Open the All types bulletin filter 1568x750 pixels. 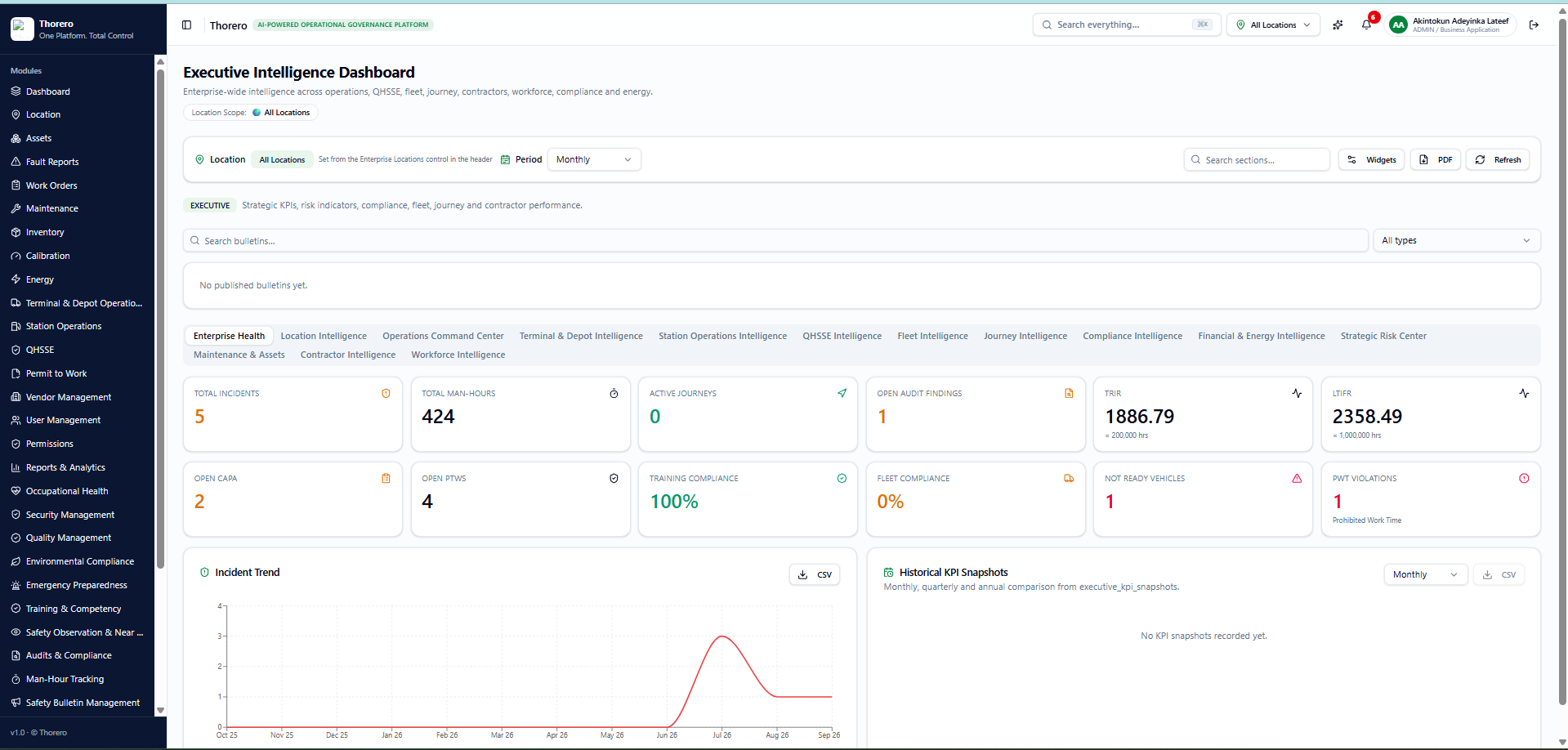click(1456, 240)
